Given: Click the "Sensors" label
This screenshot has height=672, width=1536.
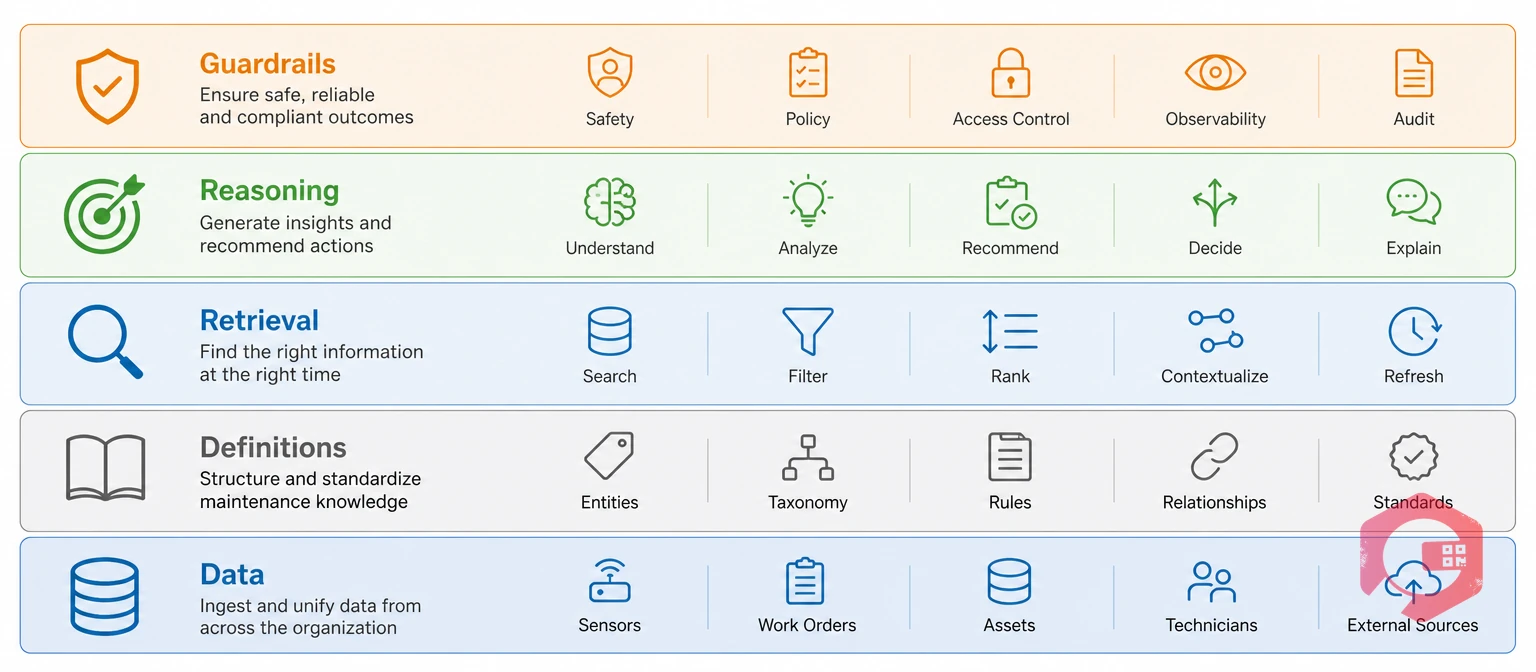Looking at the screenshot, I should coord(610,626).
